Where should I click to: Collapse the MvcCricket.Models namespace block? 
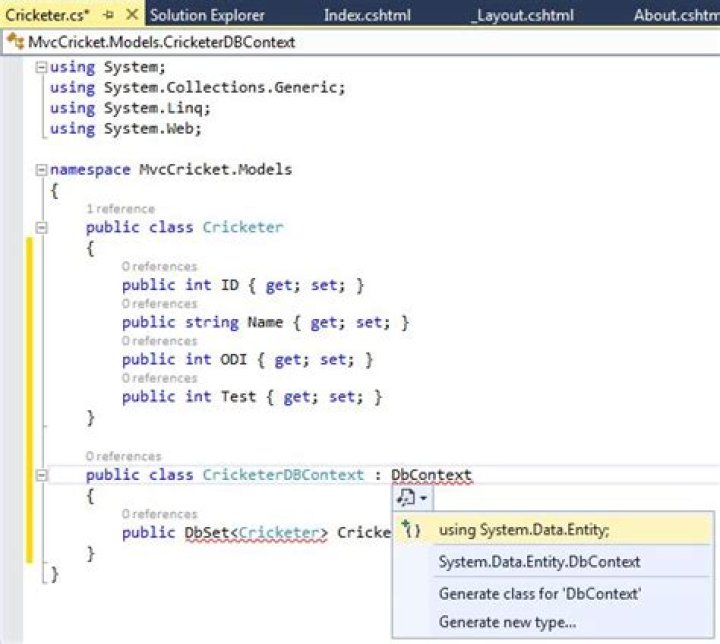click(41, 170)
